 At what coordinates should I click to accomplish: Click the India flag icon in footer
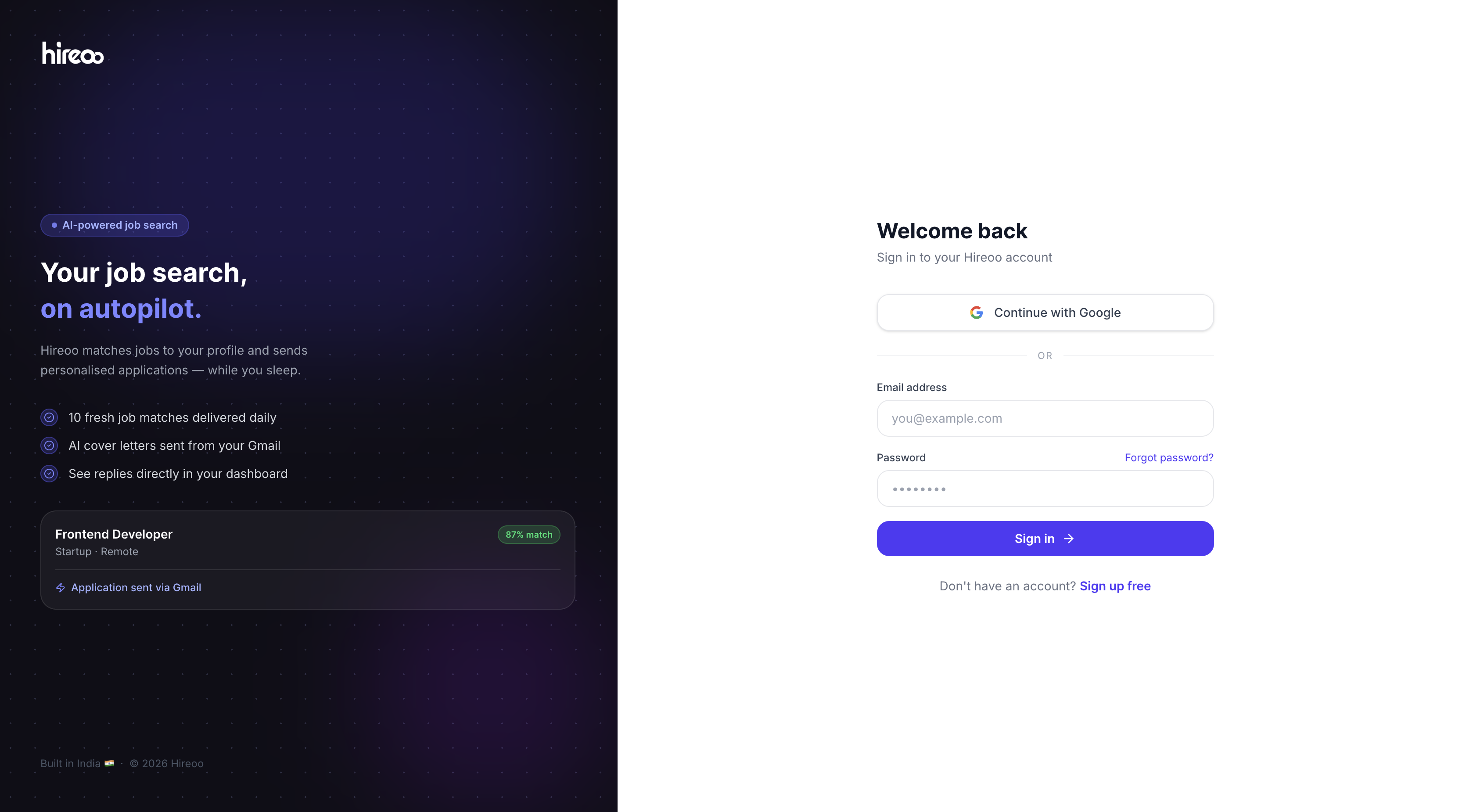click(x=109, y=763)
